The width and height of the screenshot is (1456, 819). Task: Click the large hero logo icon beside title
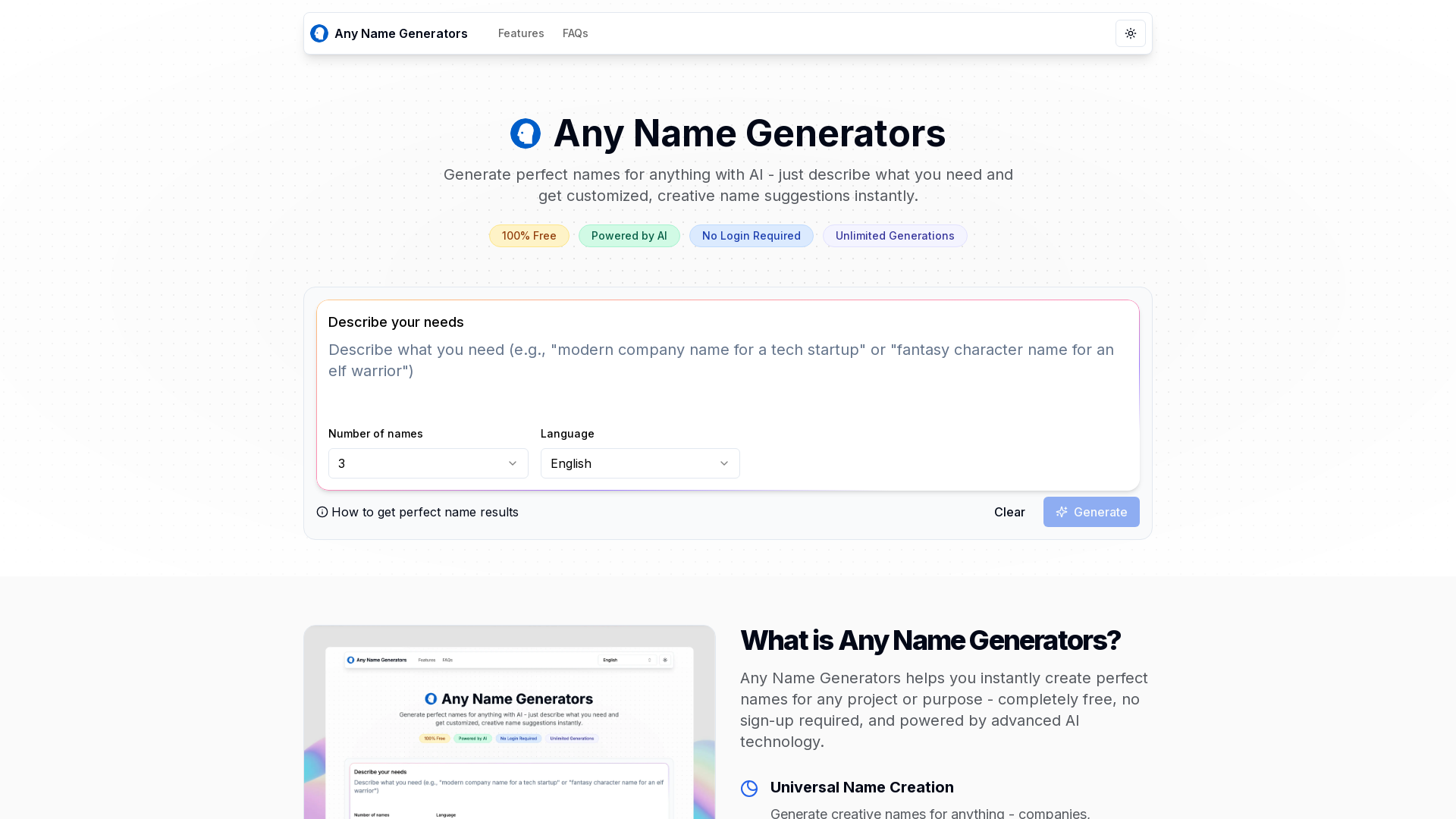526,133
